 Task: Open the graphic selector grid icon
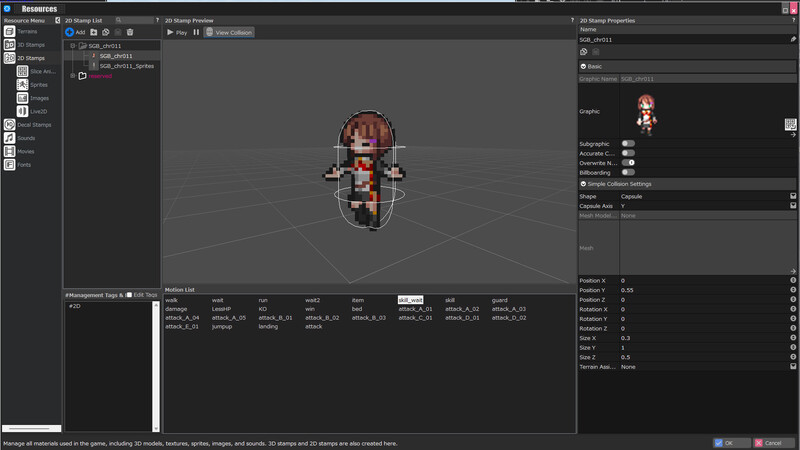(790, 124)
